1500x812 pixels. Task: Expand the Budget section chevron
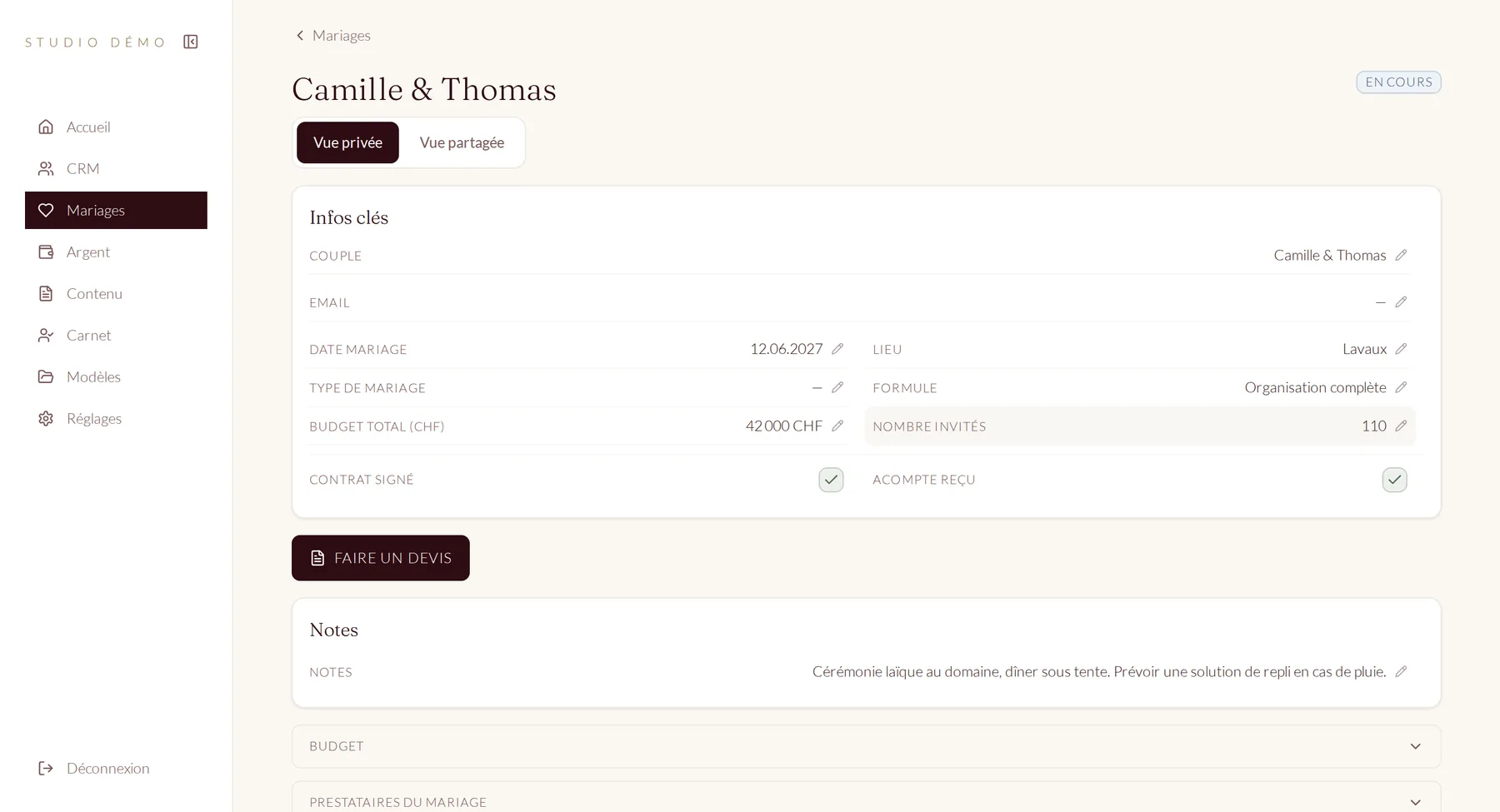click(x=1415, y=746)
